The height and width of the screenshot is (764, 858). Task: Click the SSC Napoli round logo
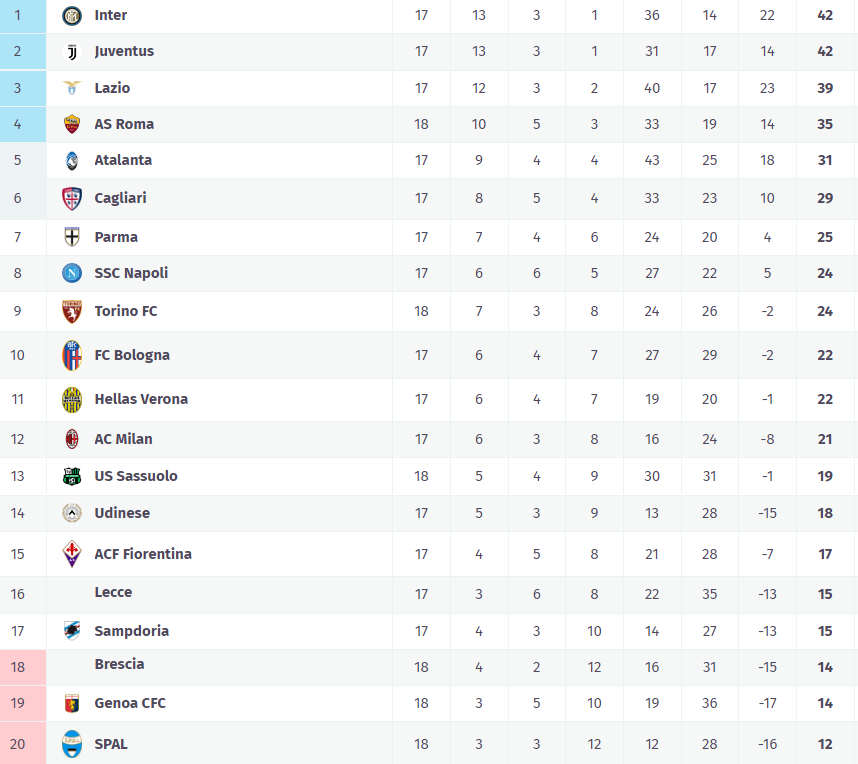click(x=71, y=273)
